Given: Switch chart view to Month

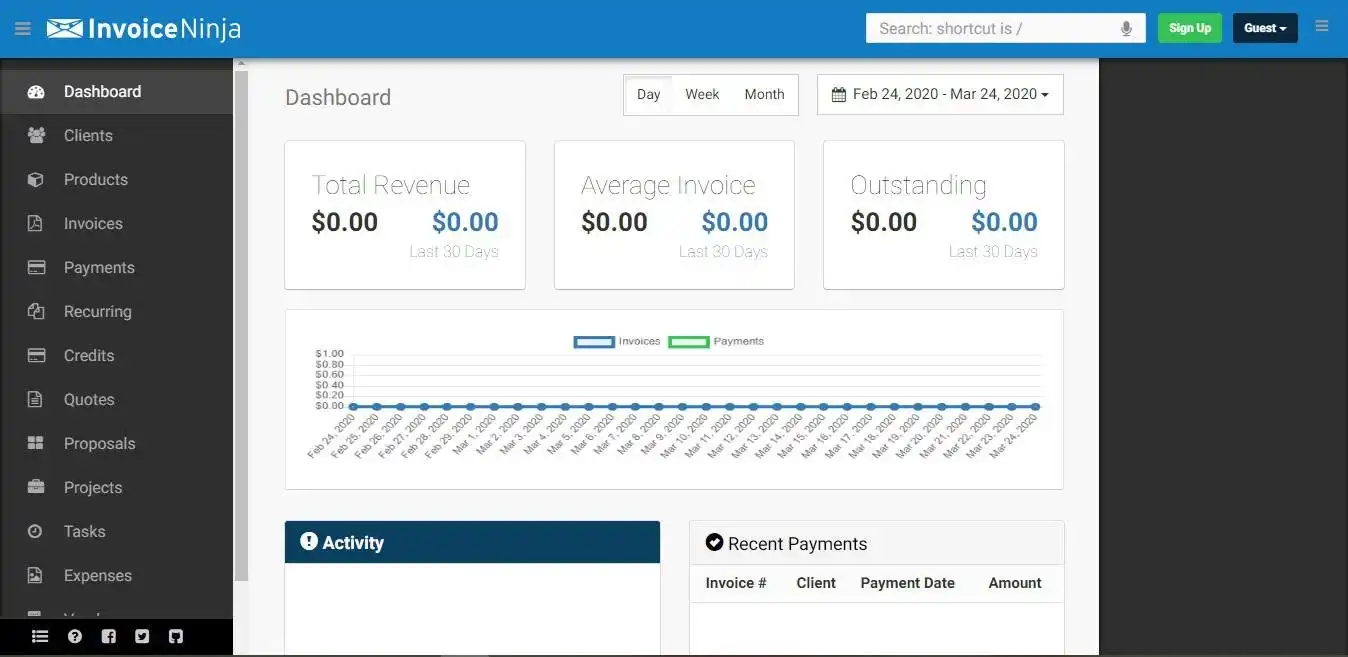Looking at the screenshot, I should pos(763,93).
